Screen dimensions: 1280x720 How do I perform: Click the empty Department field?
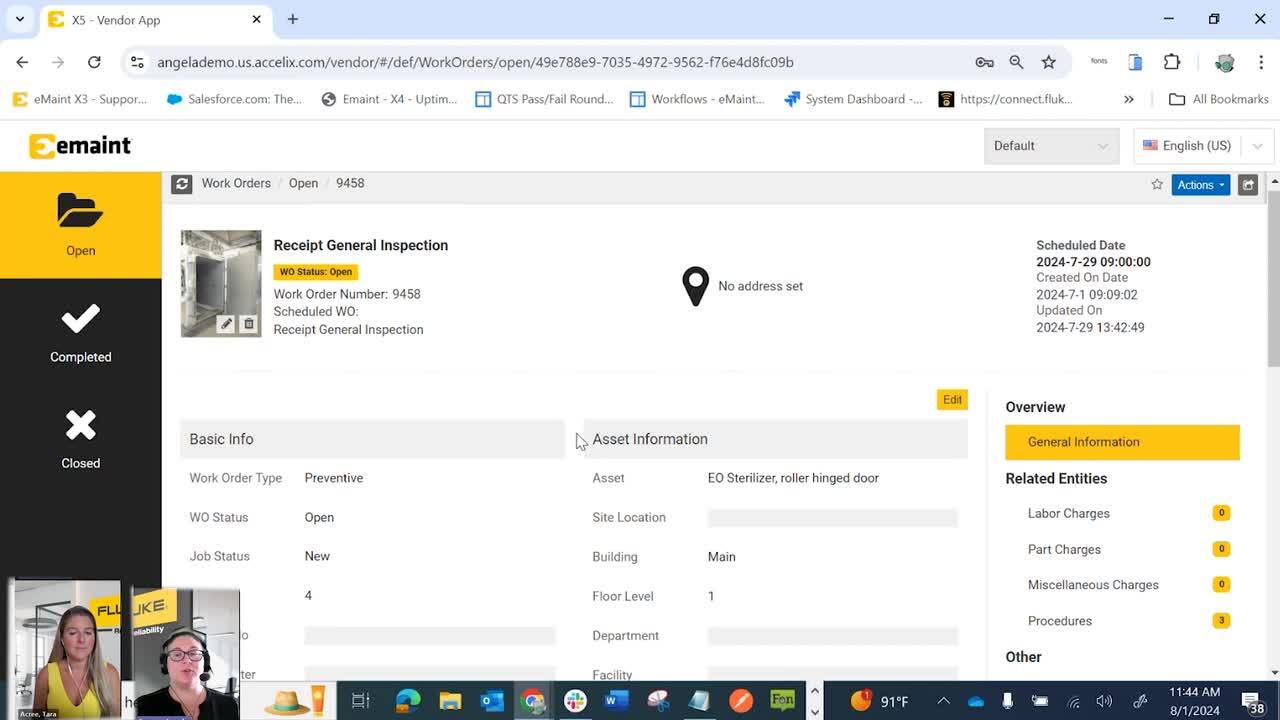tap(832, 636)
